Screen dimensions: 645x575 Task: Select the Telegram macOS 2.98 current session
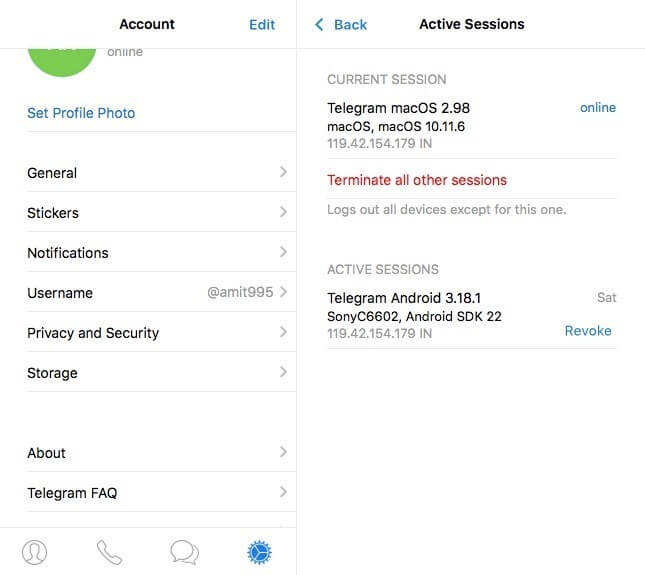click(x=471, y=125)
